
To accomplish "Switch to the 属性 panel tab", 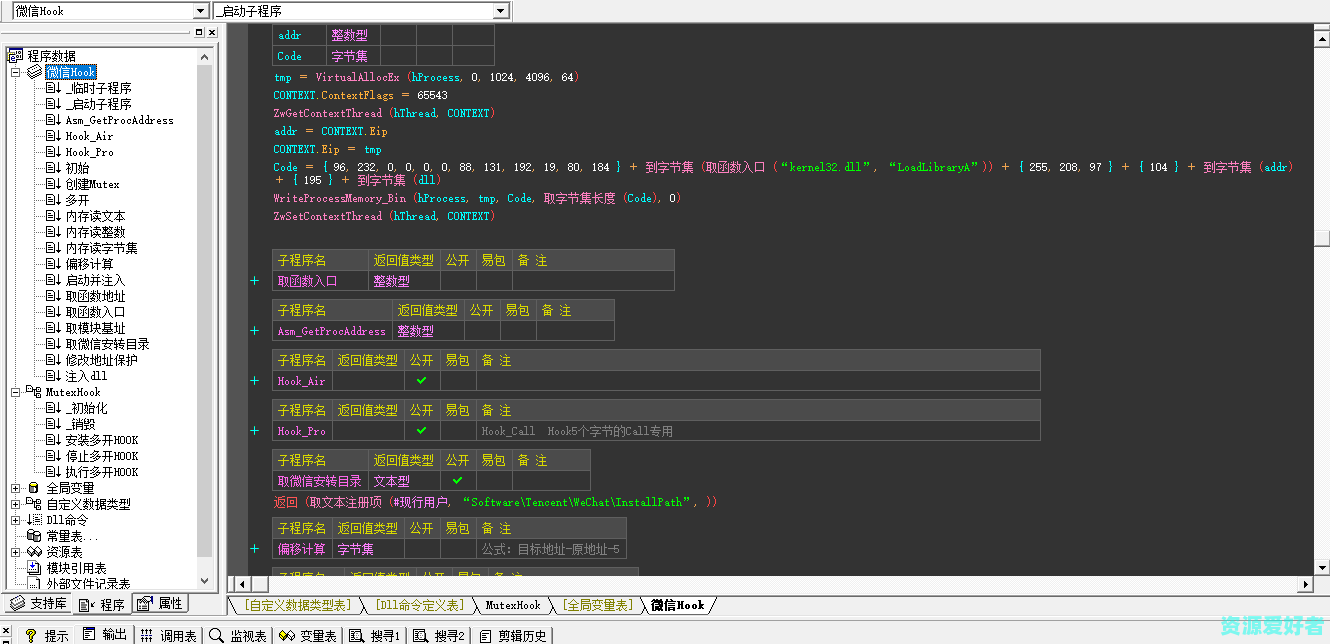I will 160,603.
